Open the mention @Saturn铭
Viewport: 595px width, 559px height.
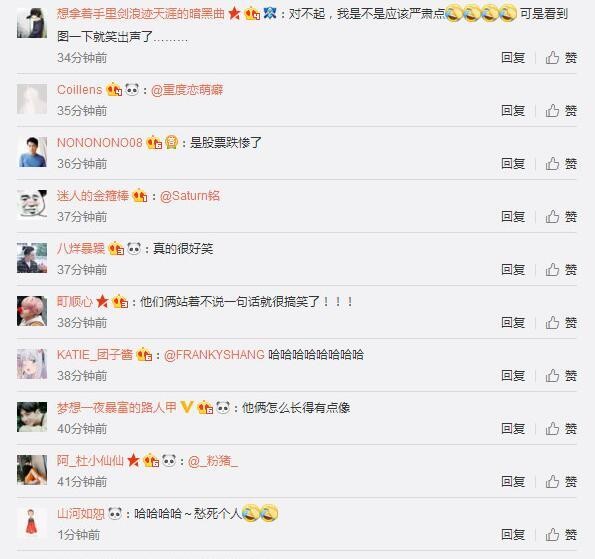click(x=190, y=196)
